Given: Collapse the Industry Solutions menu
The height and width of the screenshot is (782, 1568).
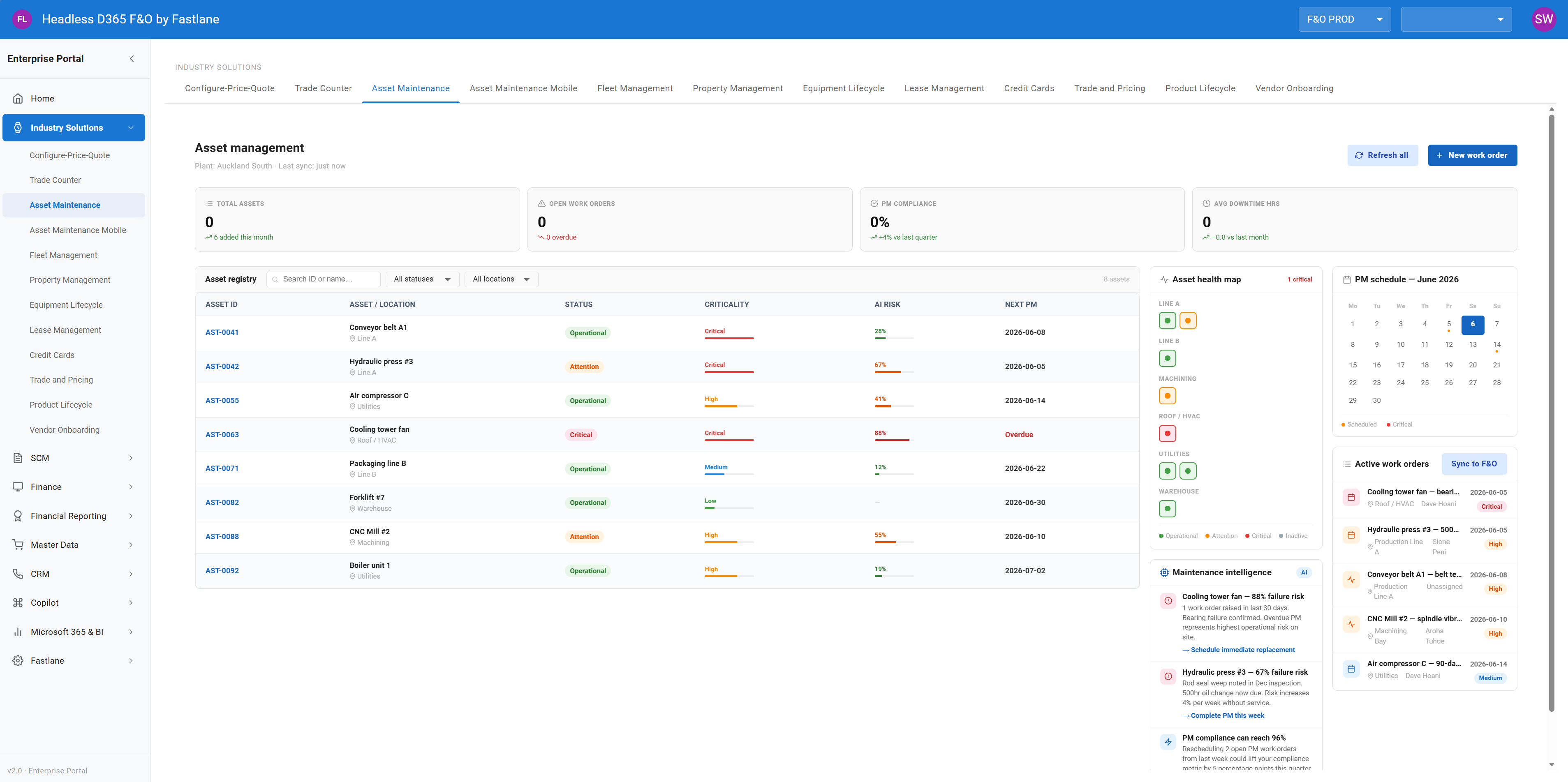Looking at the screenshot, I should [x=130, y=128].
